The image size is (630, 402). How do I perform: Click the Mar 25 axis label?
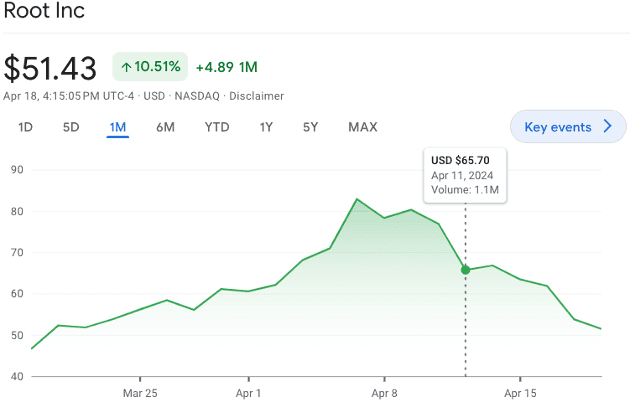coord(140,393)
